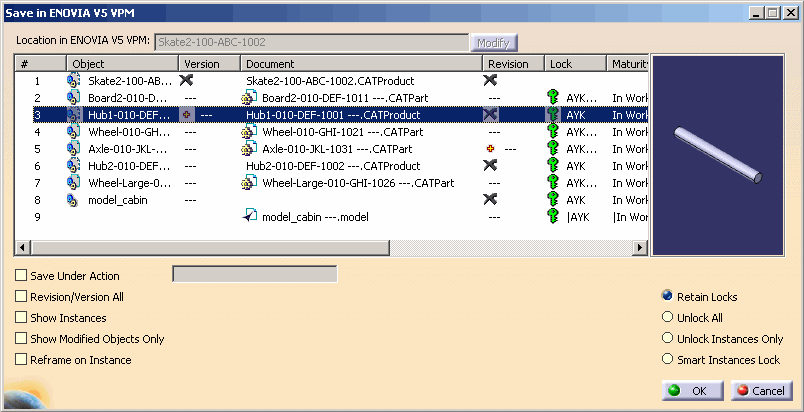Click the list's horizontal scrollbar right arrow
The height and width of the screenshot is (412, 804).
[642, 247]
